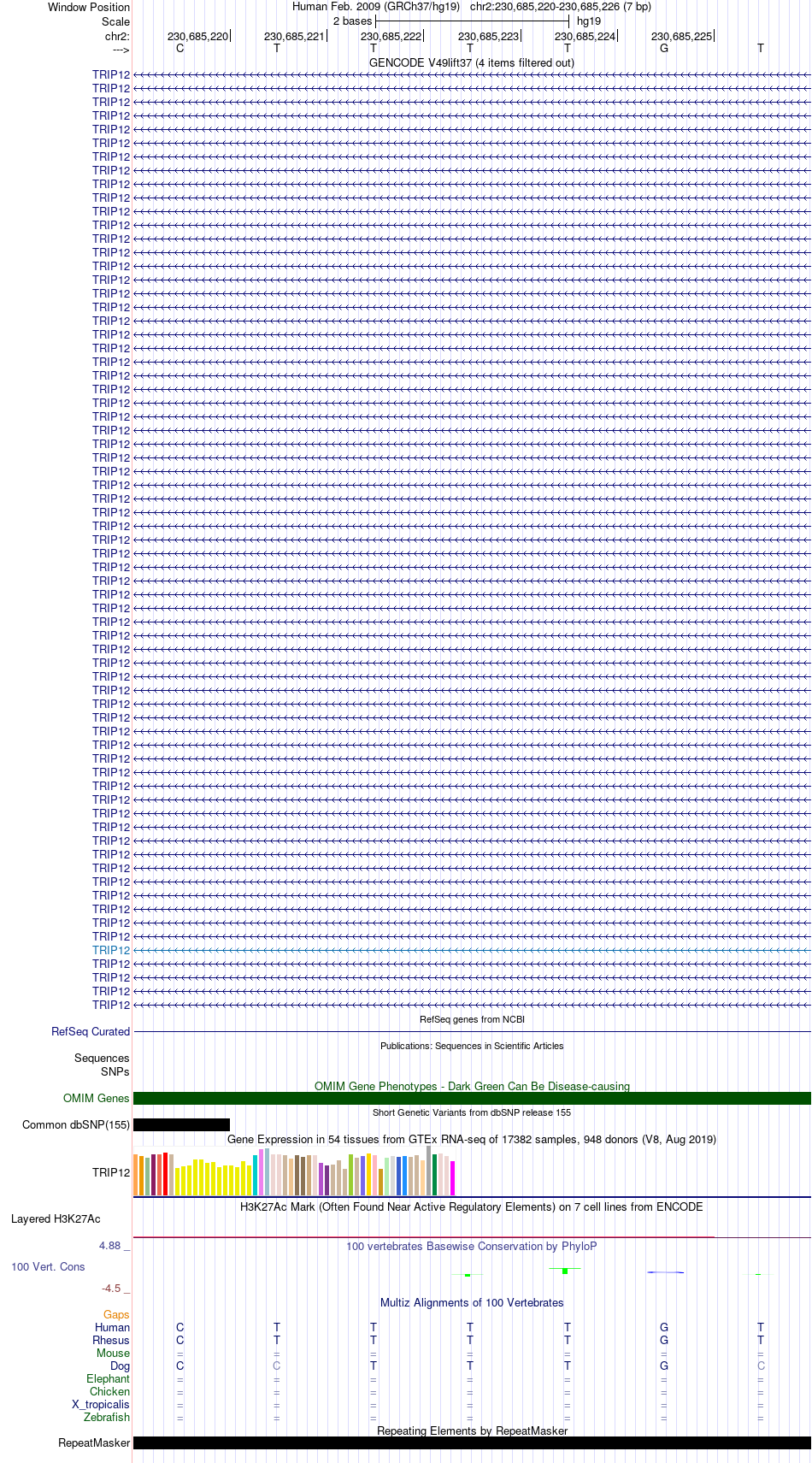812x1463 pixels.
Task: Click the Elephant alignment row label
Action: [x=109, y=1379]
